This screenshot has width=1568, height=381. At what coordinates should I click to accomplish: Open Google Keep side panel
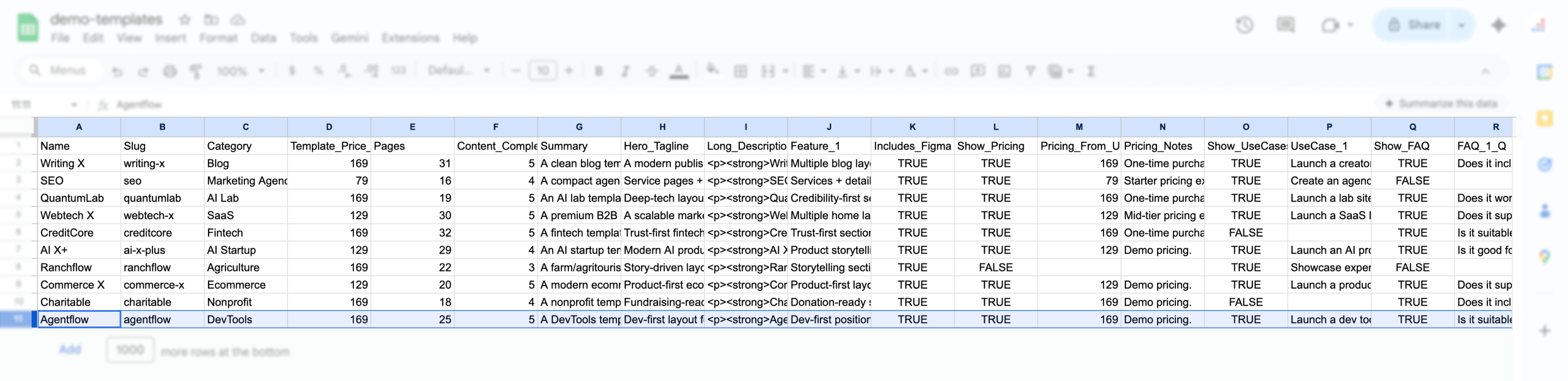click(1545, 118)
